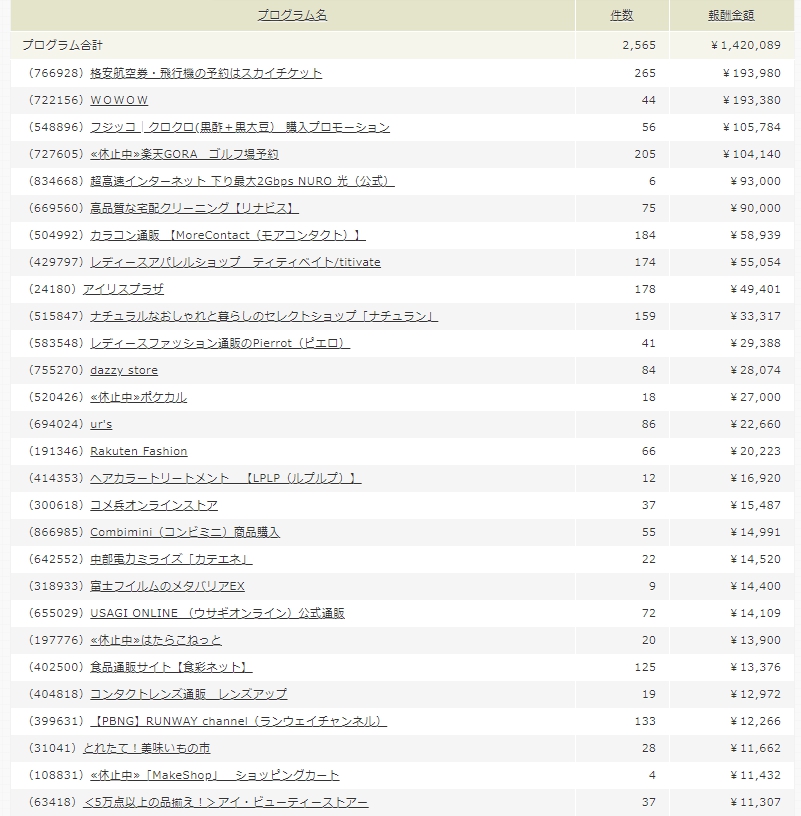Image resolution: width=801 pixels, height=816 pixels.
Task: Open 富士フイルムのメタバリアEX link
Action: click(x=167, y=587)
